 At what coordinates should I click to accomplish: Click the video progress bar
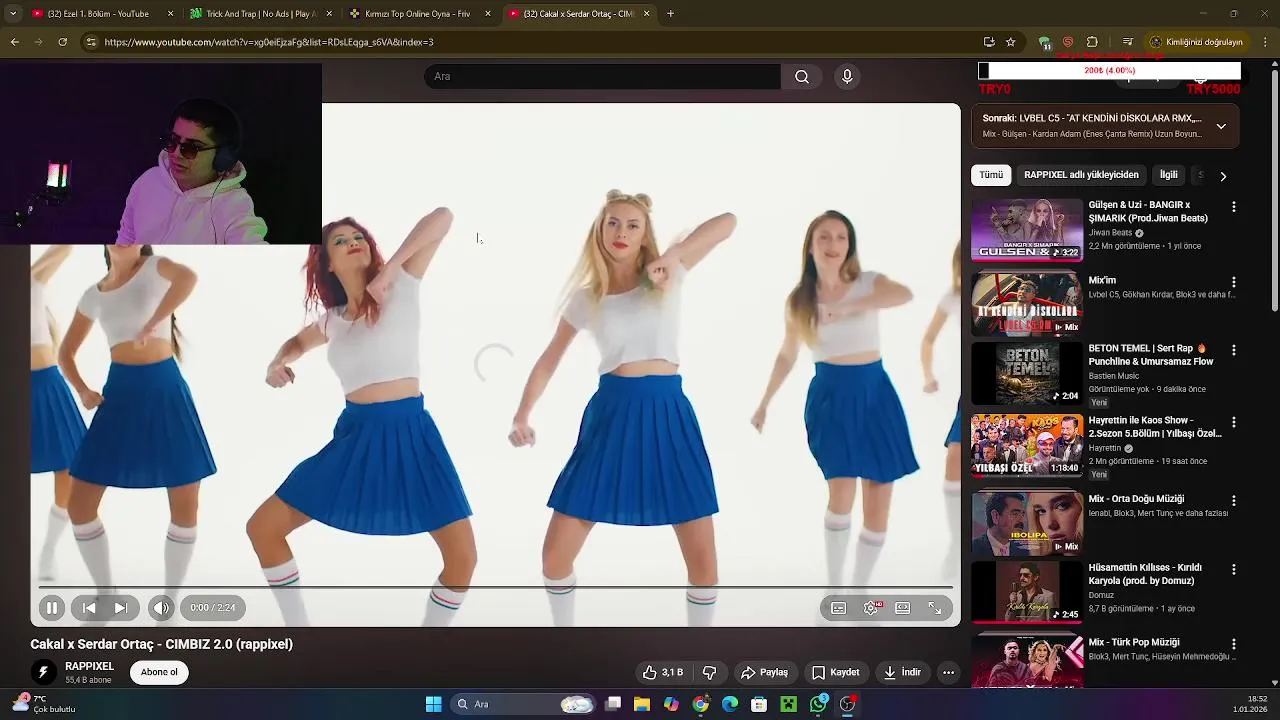[x=495, y=586]
